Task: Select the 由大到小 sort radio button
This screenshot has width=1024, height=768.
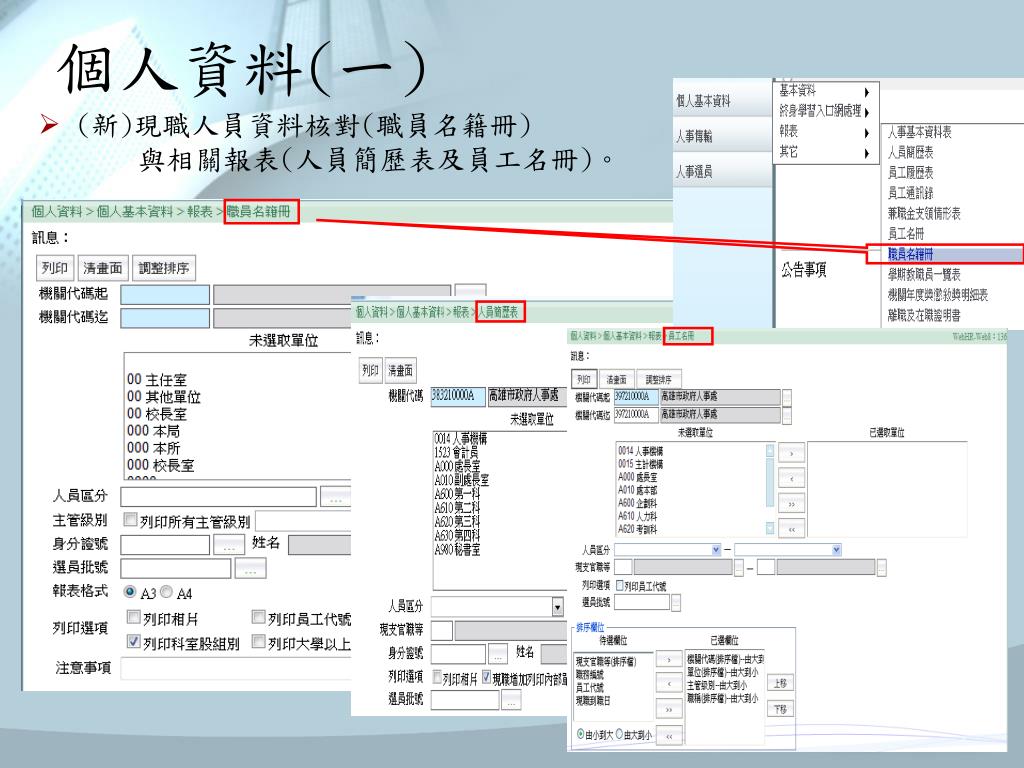Action: point(619,734)
